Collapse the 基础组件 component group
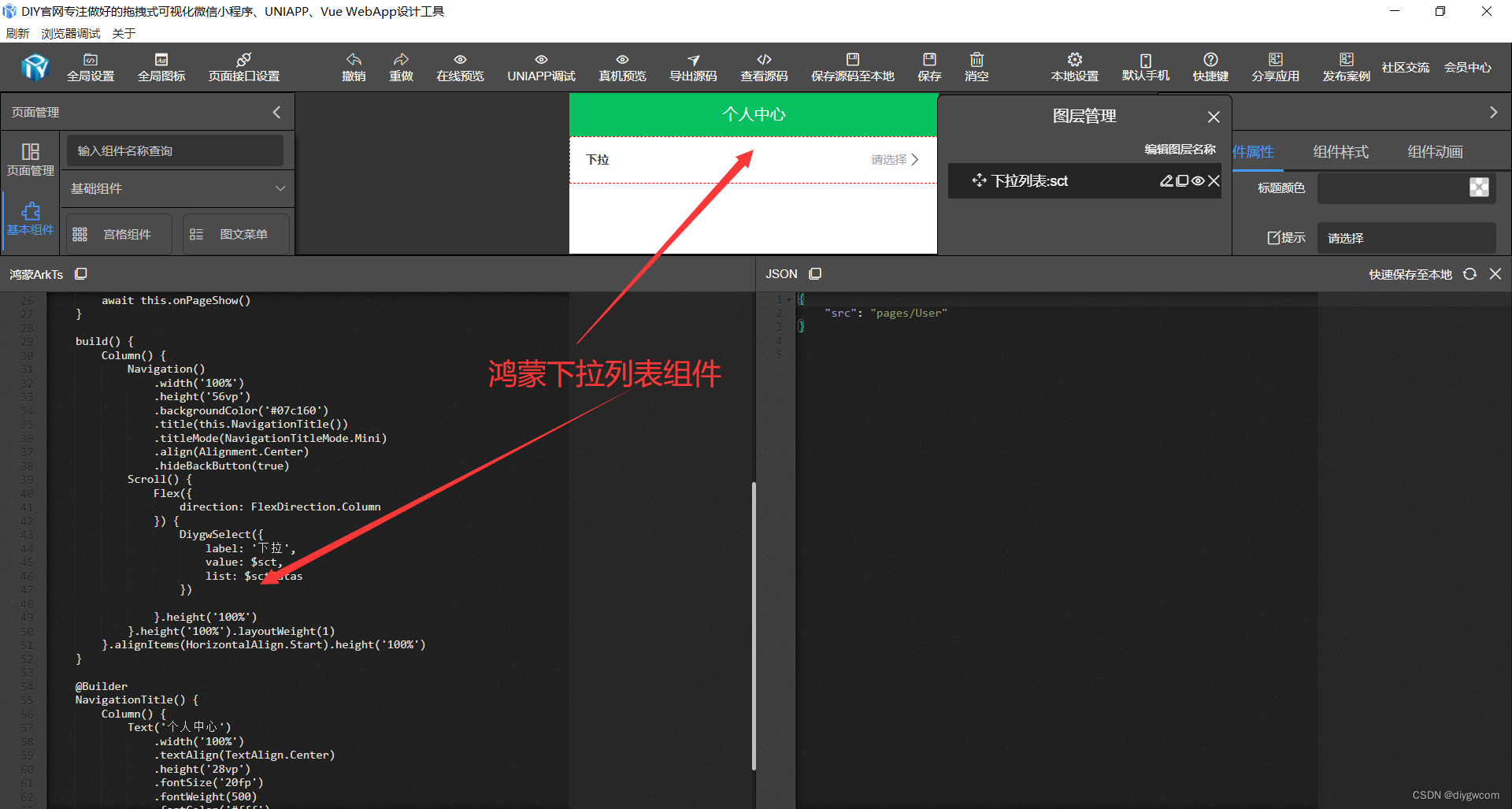The image size is (1512, 809). point(280,188)
